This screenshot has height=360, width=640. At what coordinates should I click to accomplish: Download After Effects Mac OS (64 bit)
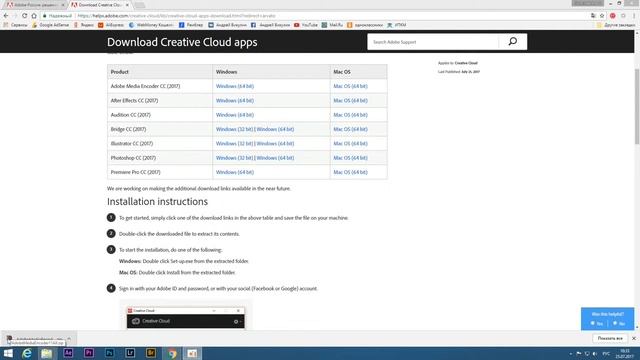point(350,100)
